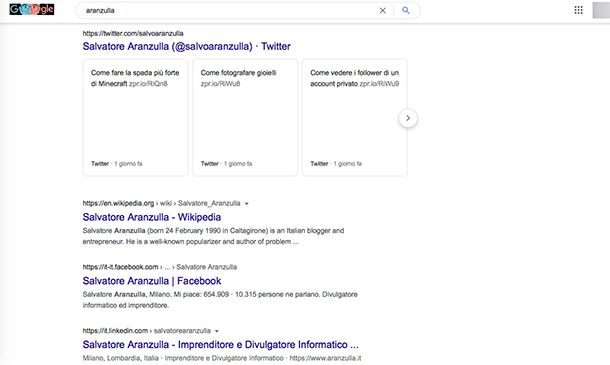Open LinkedIn Imprenditore e Divulgatore Informatico result
Viewport: 610px width, 365px height.
click(x=221, y=345)
